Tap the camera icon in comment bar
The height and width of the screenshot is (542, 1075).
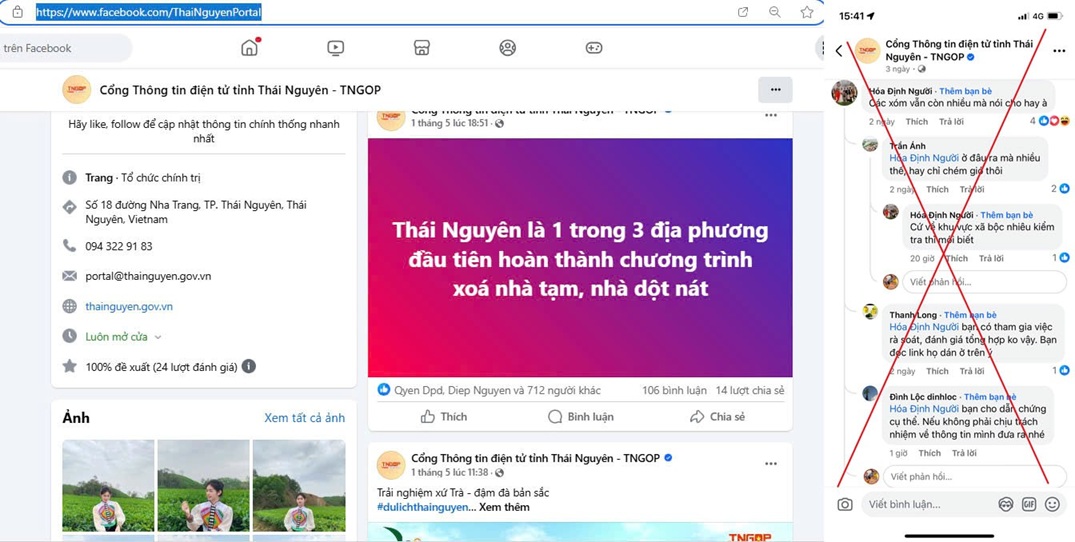point(845,504)
